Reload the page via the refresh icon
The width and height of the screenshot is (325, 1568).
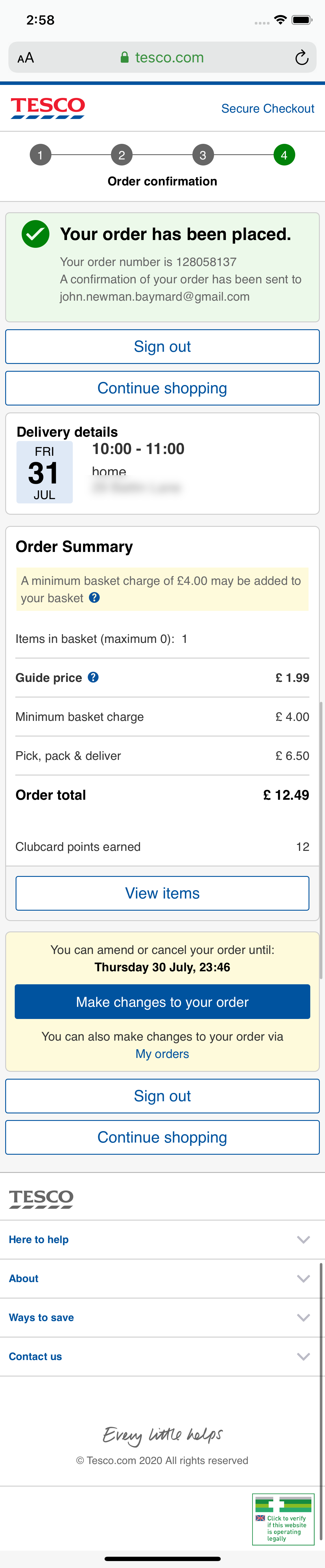click(301, 58)
